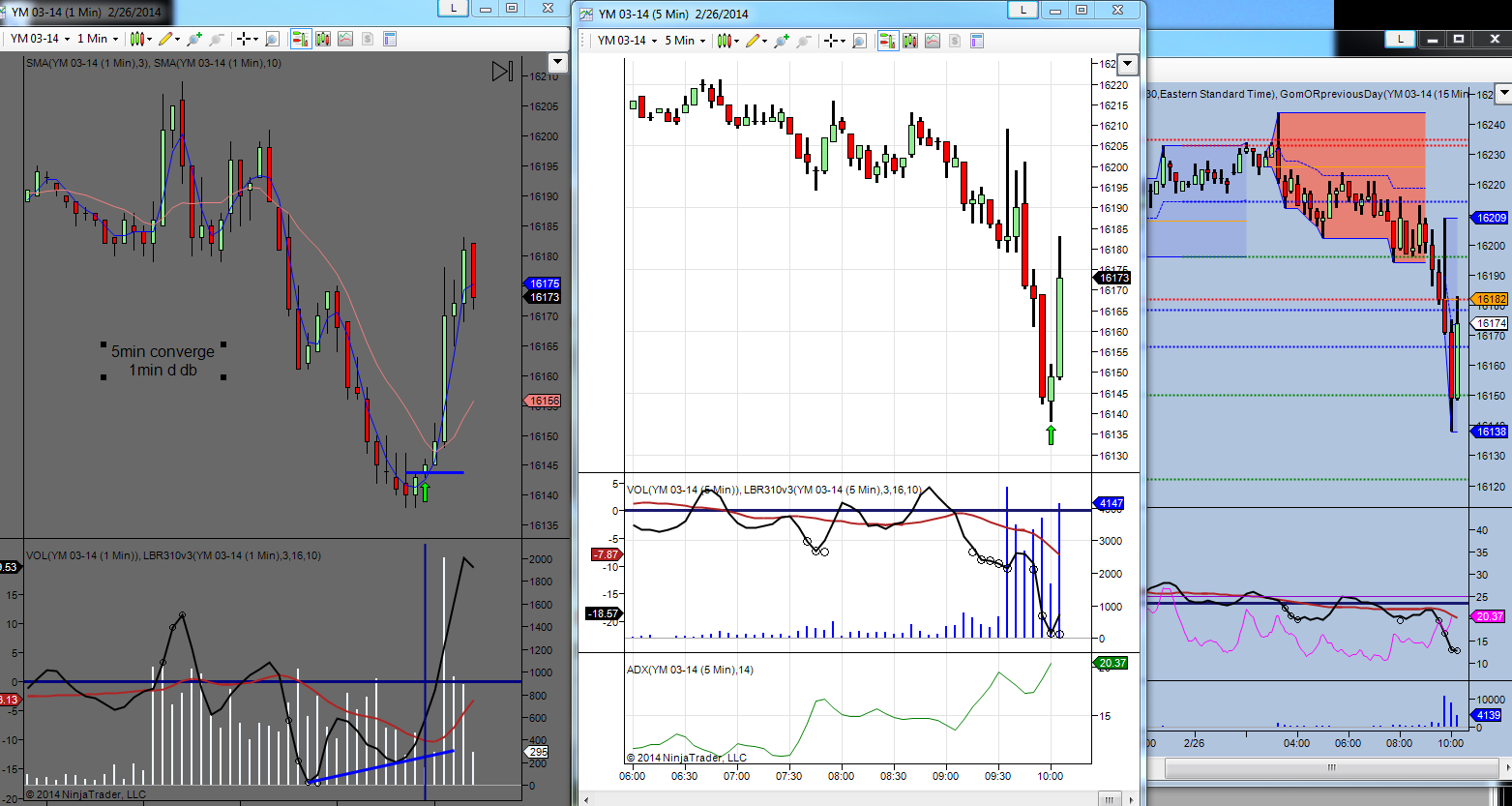Screen dimensions: 1512x806
Task: Select Zoom Frame magnifier in 5 Min window
Action: click(x=860, y=41)
